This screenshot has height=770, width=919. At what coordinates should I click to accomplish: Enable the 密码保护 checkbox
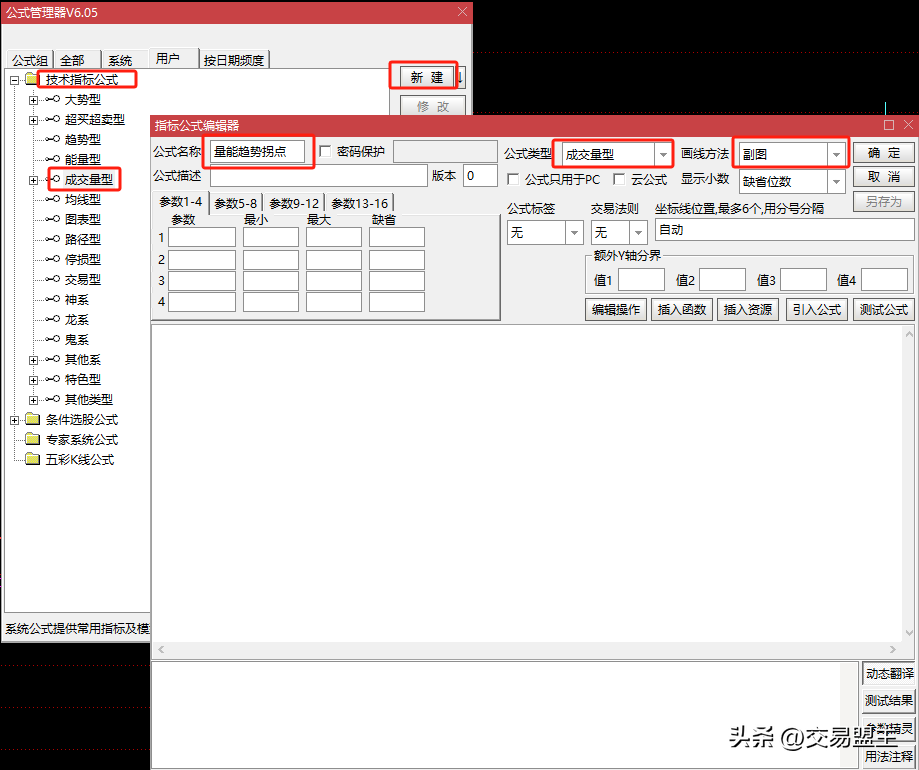(x=325, y=152)
